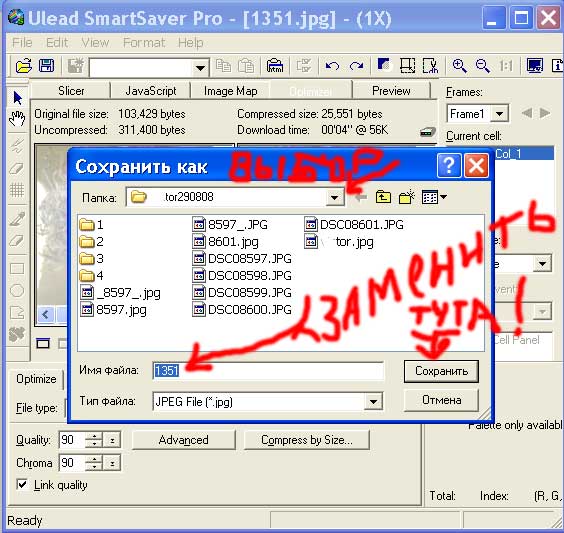Expand the Тип файла JPEG File dropdown
The width and height of the screenshot is (564, 533).
(373, 401)
